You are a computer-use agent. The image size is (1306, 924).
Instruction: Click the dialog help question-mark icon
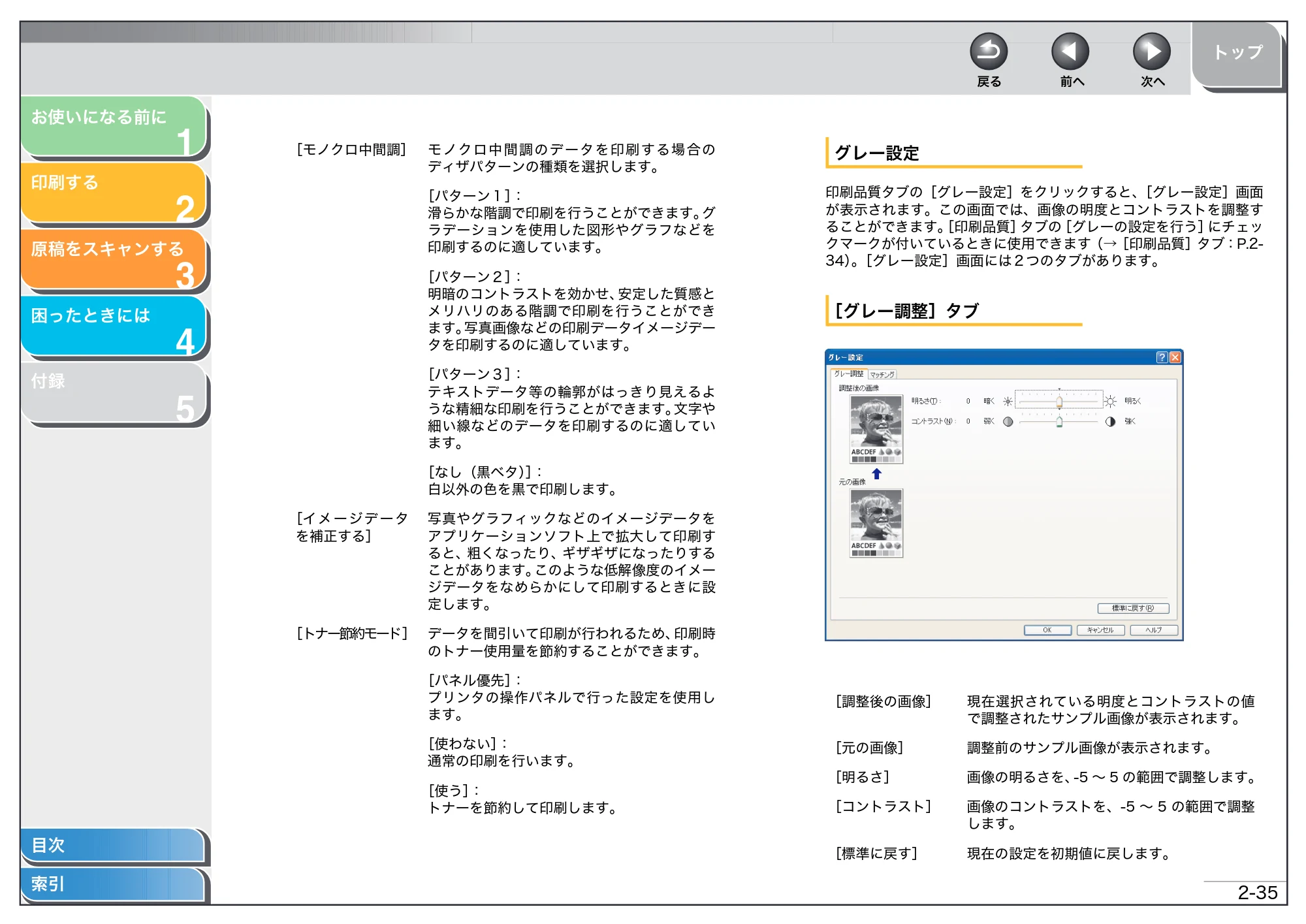point(1162,357)
